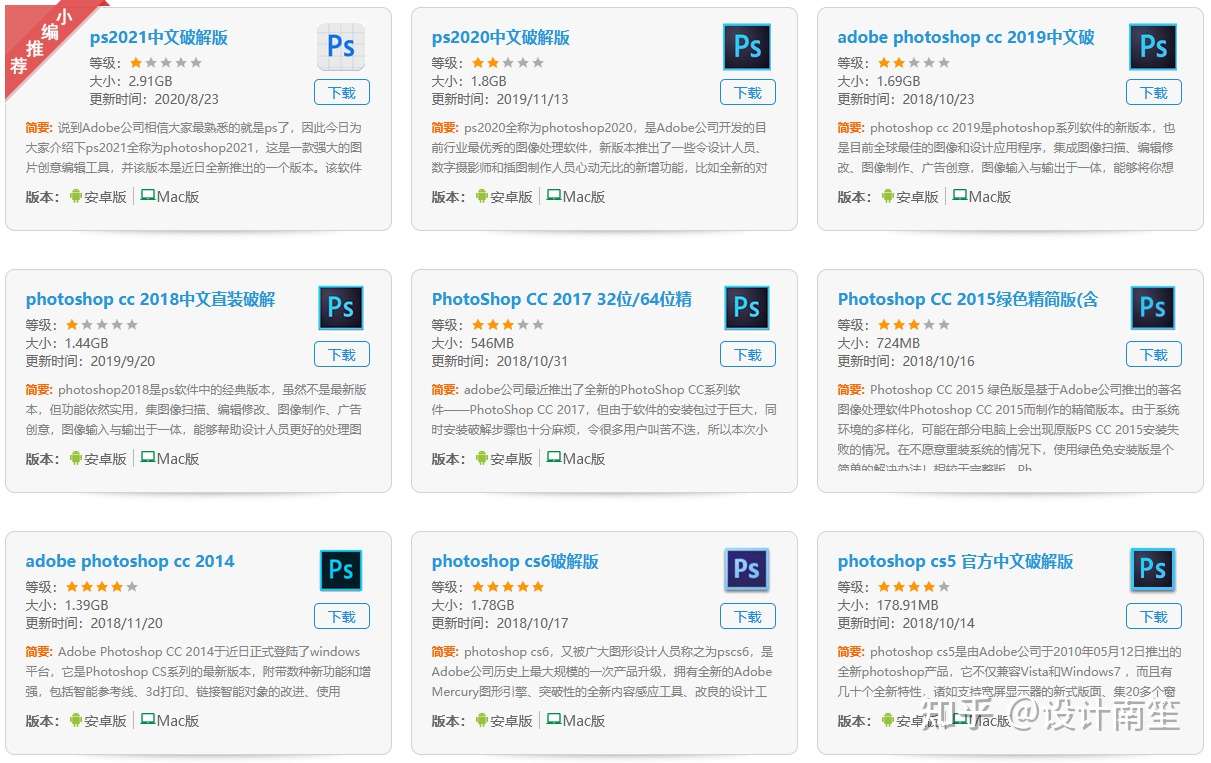Click the size text 1.69GB
Viewport: 1211px width, 763px height.
pyautogui.click(x=897, y=81)
